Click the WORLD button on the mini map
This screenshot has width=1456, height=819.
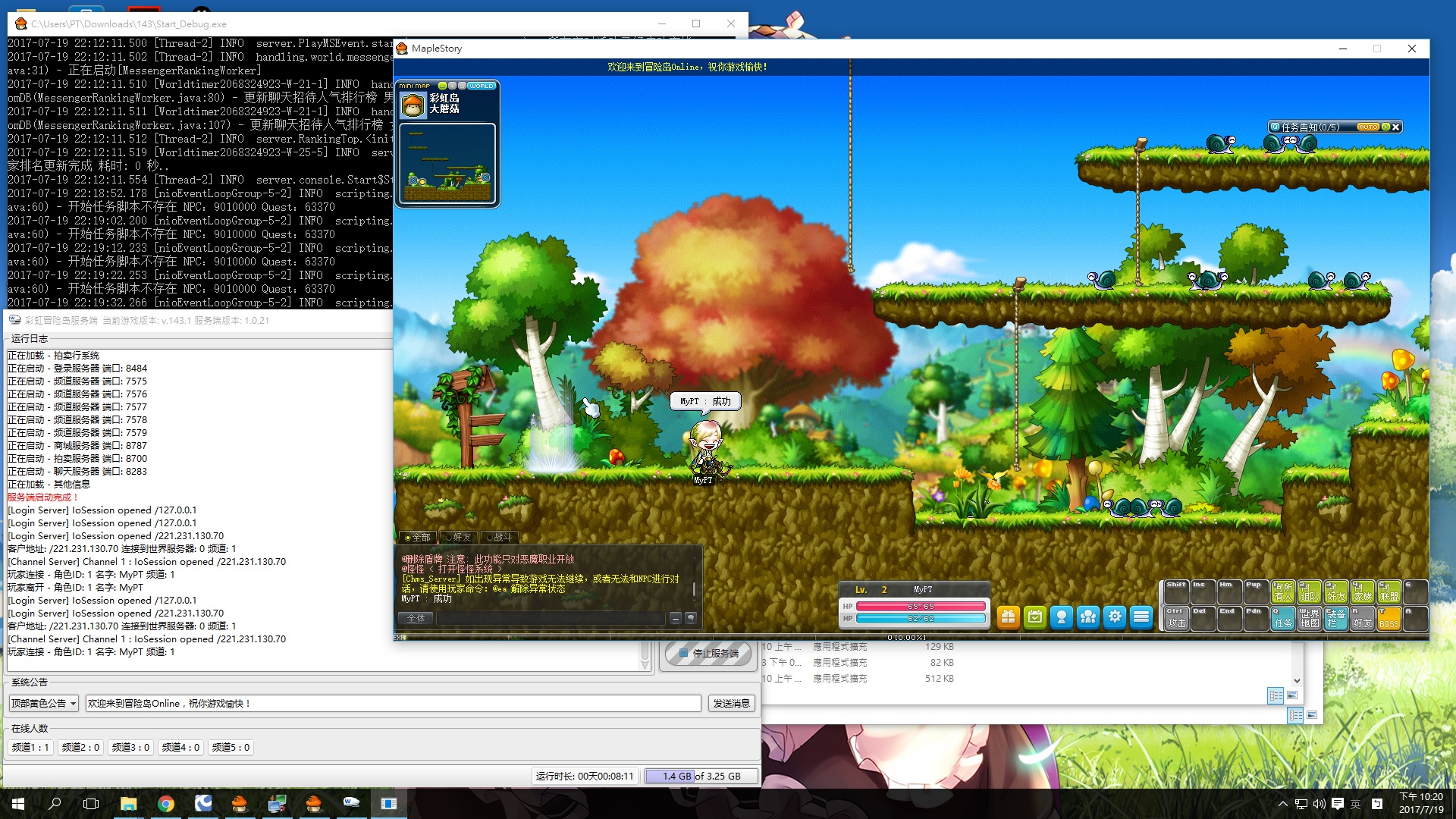coord(481,86)
